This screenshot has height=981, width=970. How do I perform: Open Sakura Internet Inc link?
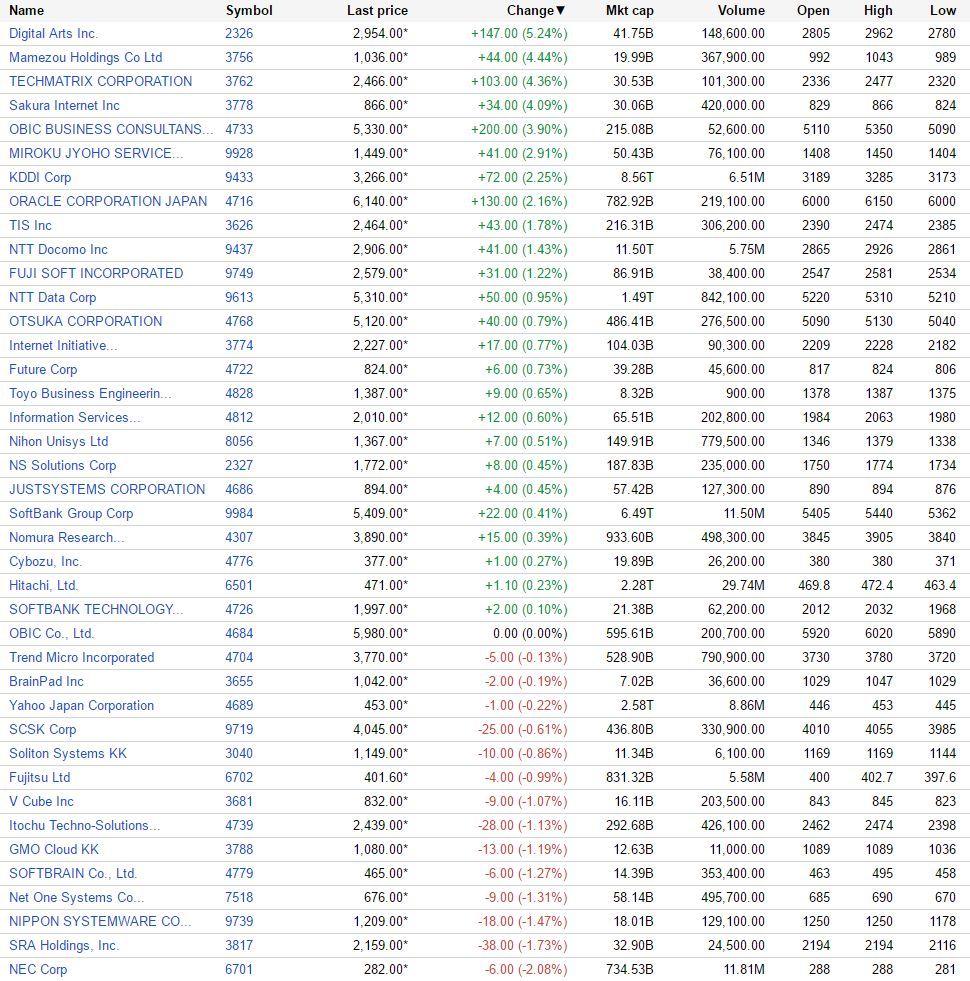tap(64, 105)
